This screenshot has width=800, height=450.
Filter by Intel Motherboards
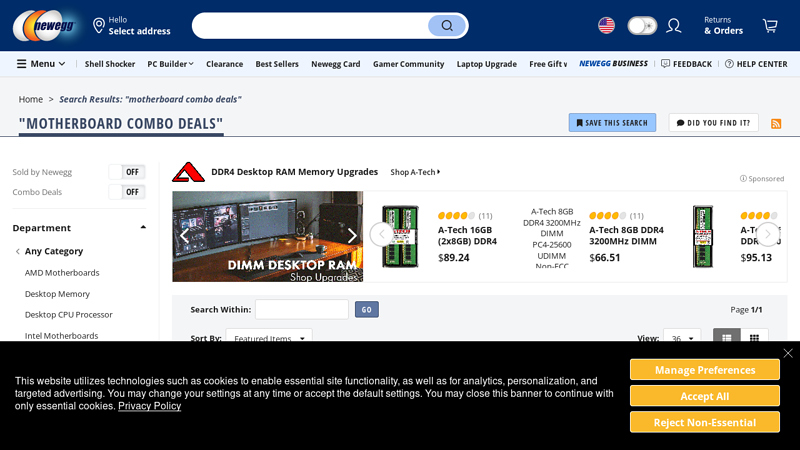(61, 336)
